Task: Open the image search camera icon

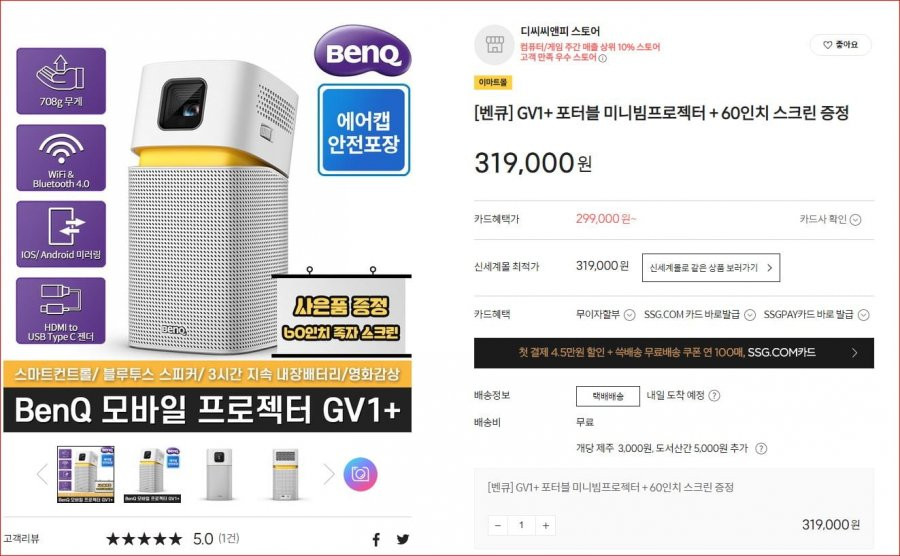Action: [x=360, y=474]
